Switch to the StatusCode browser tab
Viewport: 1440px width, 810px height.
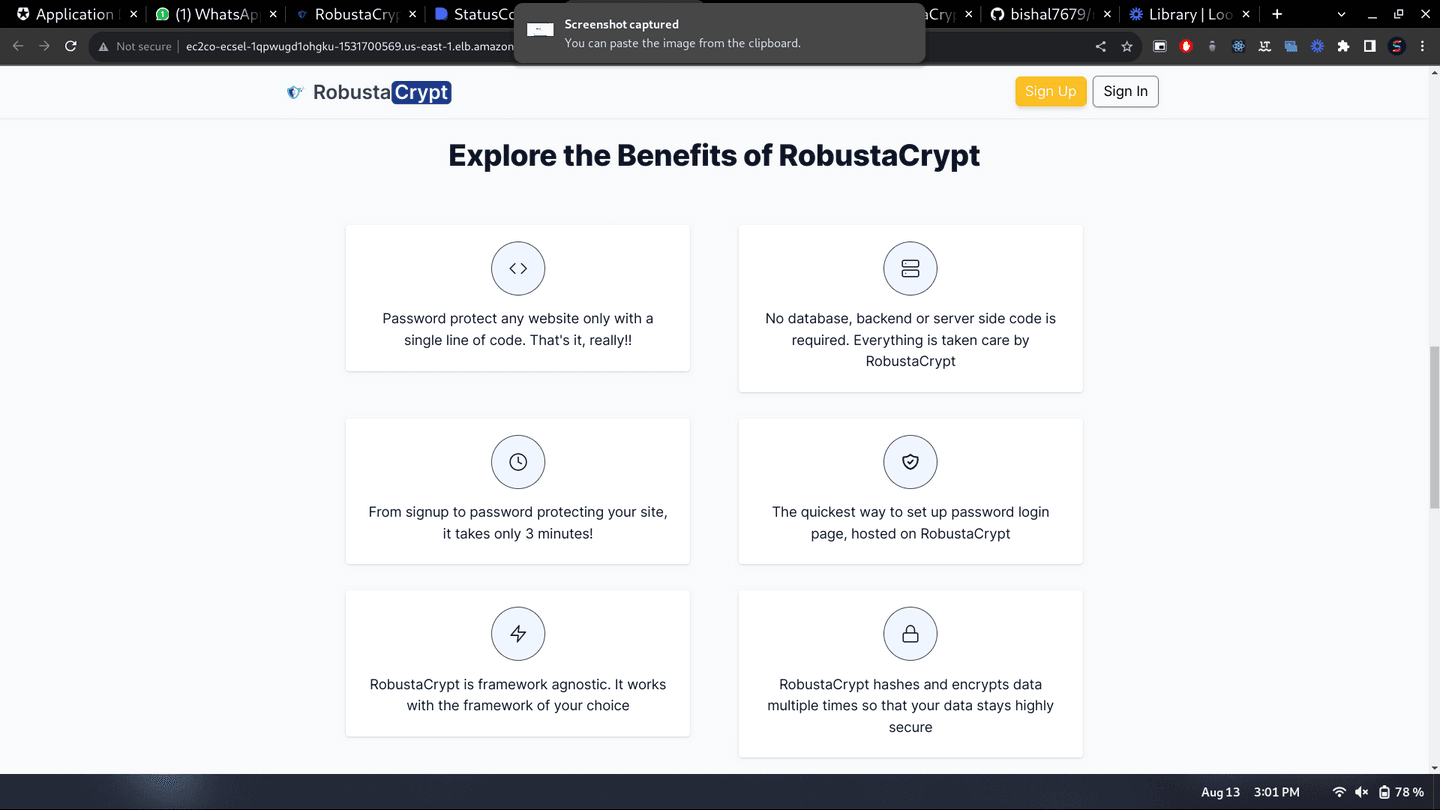pyautogui.click(x=475, y=14)
